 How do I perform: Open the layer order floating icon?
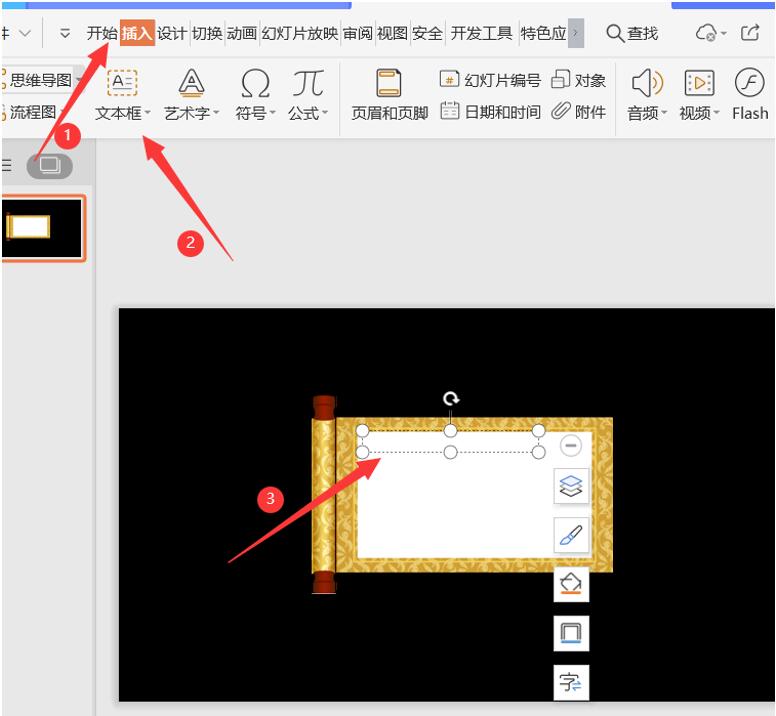click(571, 486)
